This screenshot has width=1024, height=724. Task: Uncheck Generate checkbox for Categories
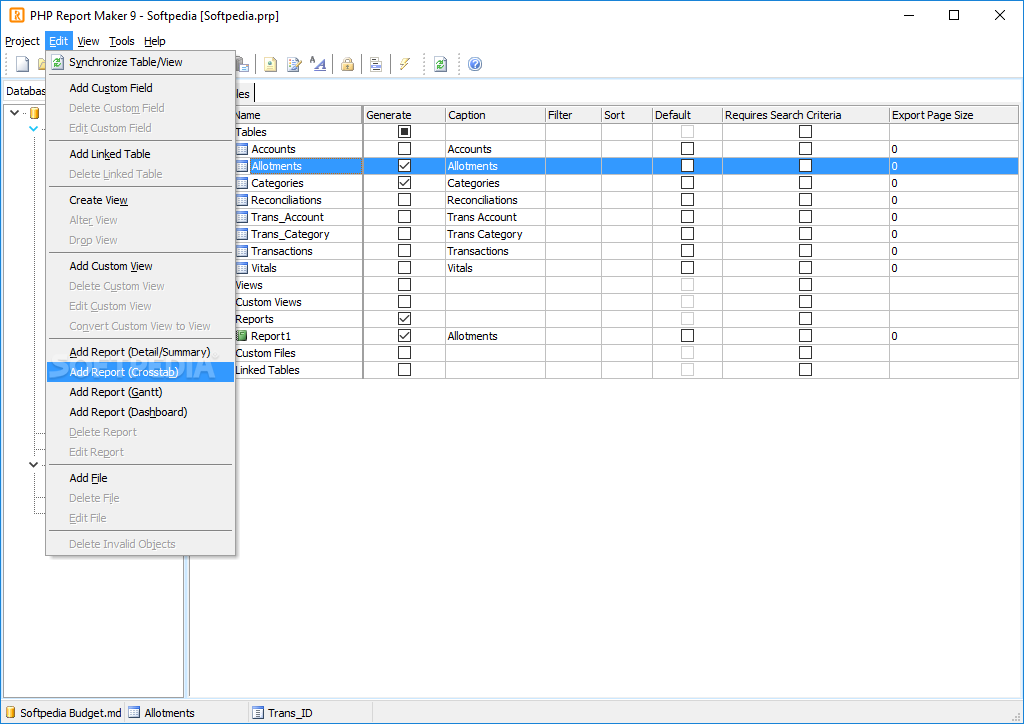click(404, 183)
